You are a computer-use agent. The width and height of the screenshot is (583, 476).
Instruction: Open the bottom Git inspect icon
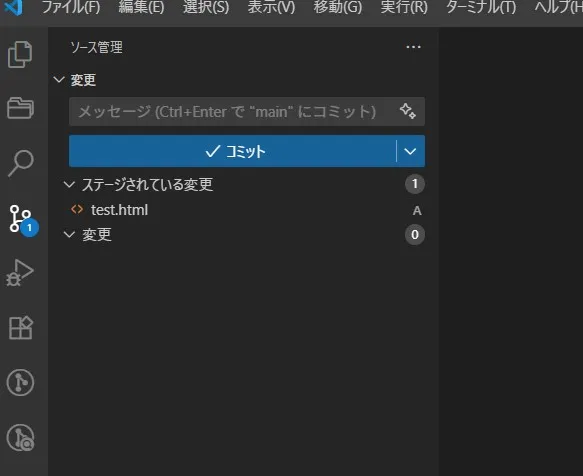click(20, 438)
